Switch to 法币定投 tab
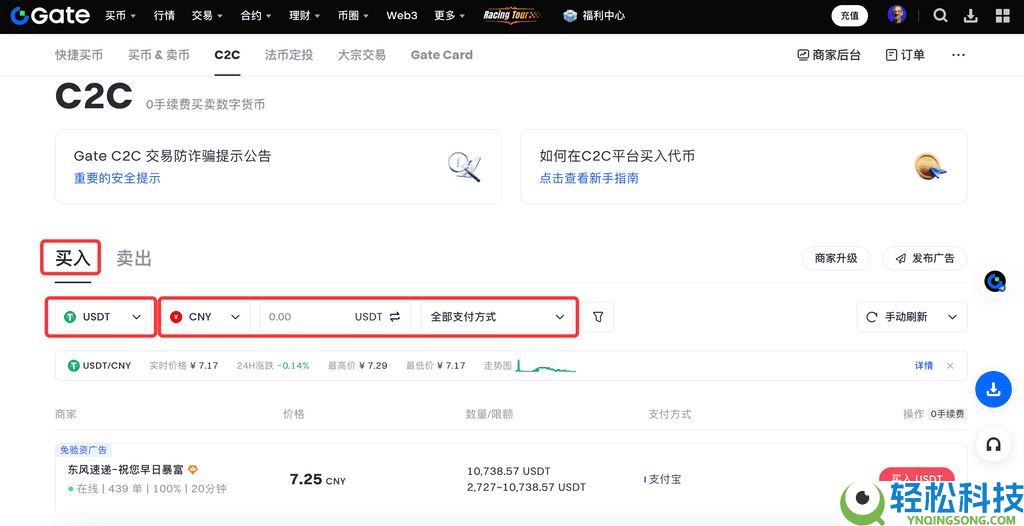 pyautogui.click(x=289, y=55)
